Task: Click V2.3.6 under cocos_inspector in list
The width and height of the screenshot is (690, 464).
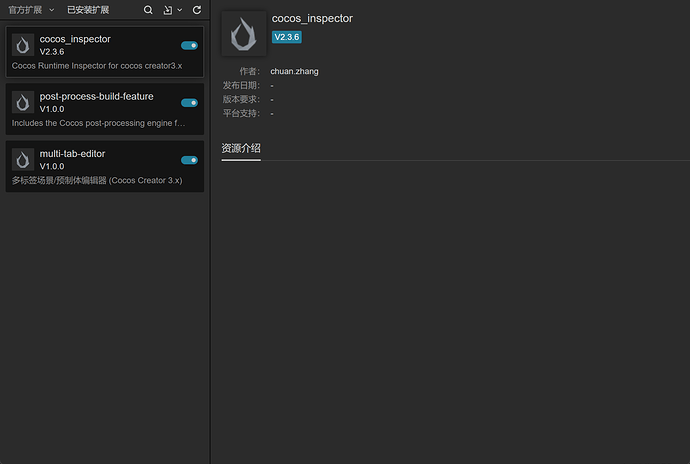Action: click(x=52, y=52)
